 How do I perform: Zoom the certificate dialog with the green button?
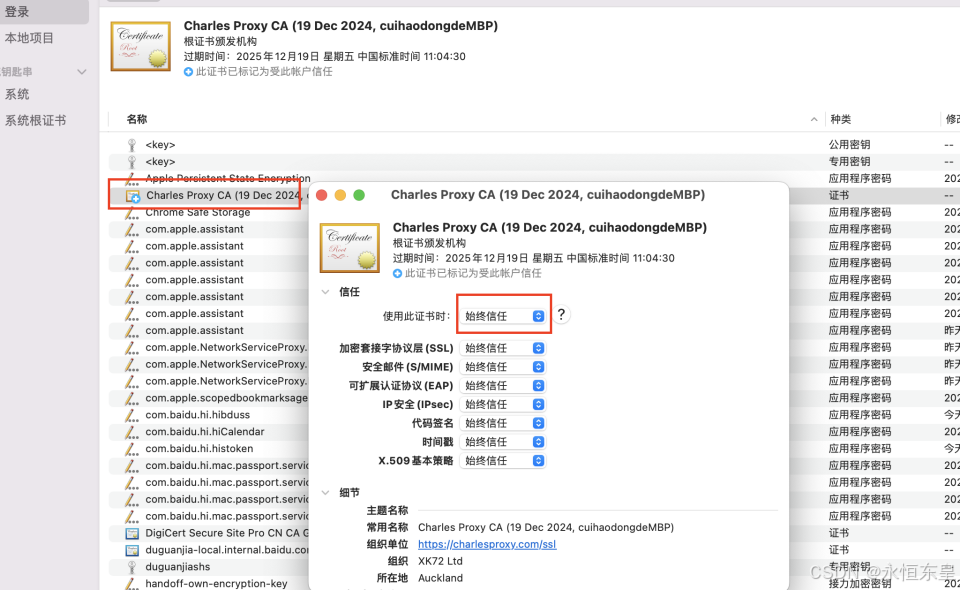359,195
